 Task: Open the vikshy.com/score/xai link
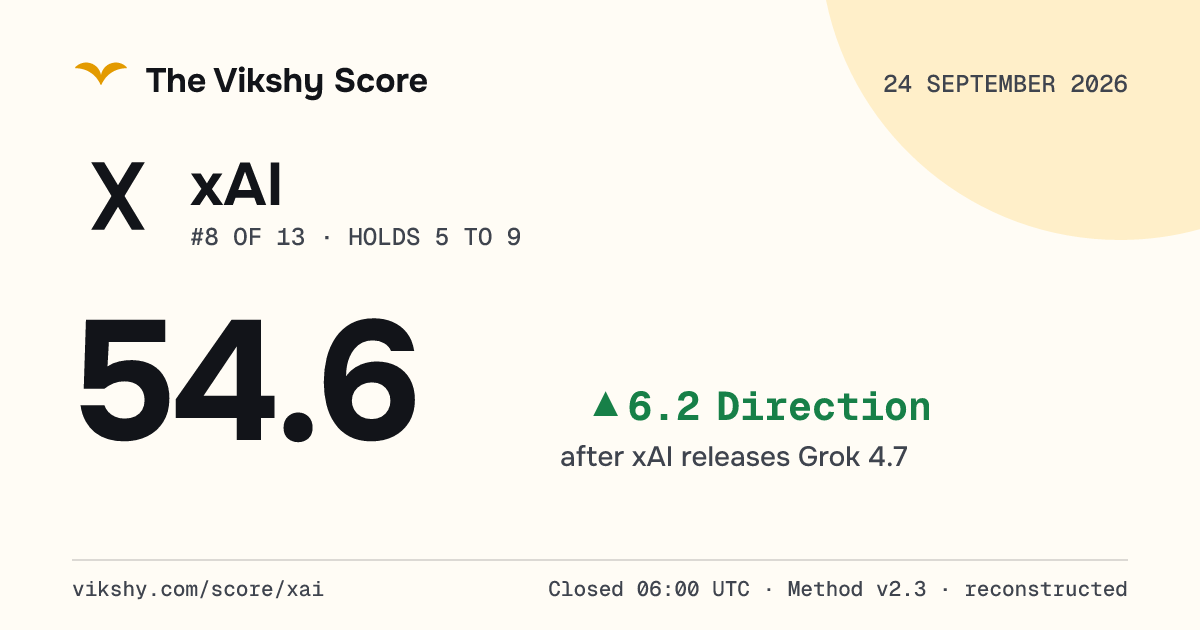point(198,589)
